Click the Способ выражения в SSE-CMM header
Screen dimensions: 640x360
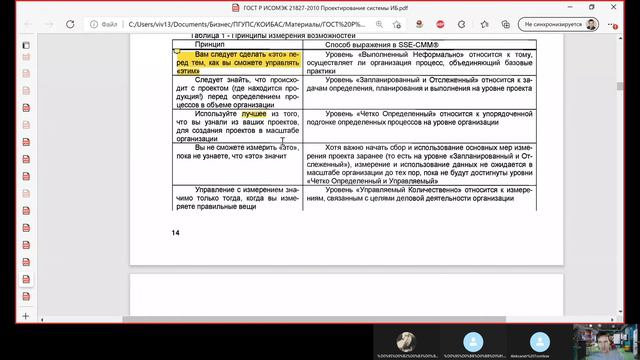coord(382,44)
